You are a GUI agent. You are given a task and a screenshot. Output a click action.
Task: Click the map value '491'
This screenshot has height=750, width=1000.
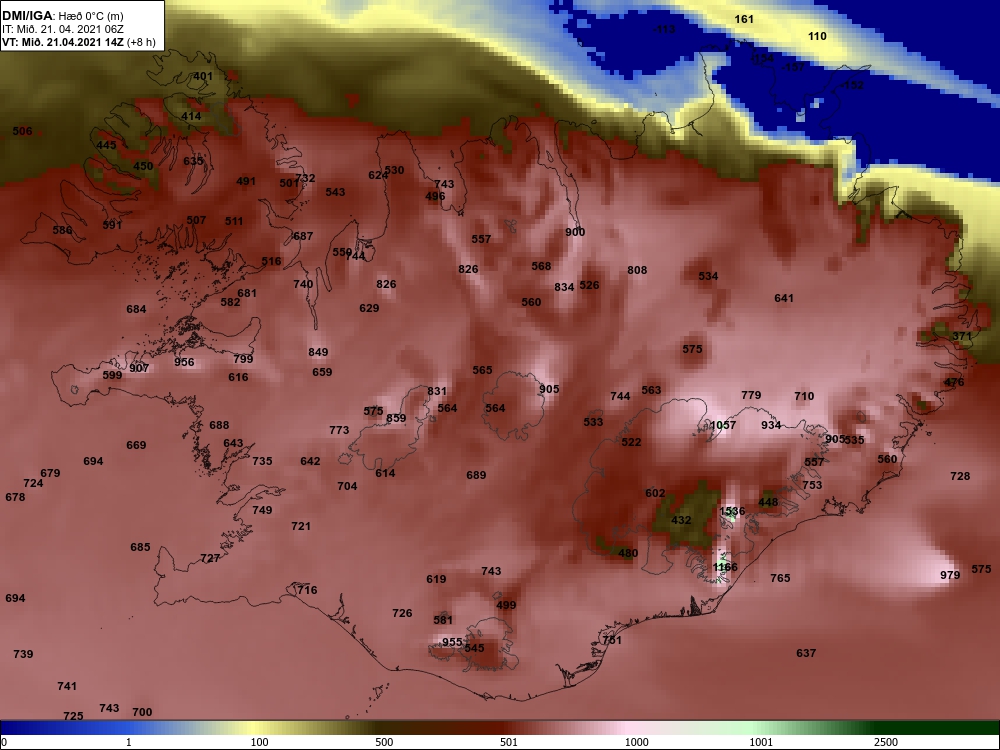246,181
